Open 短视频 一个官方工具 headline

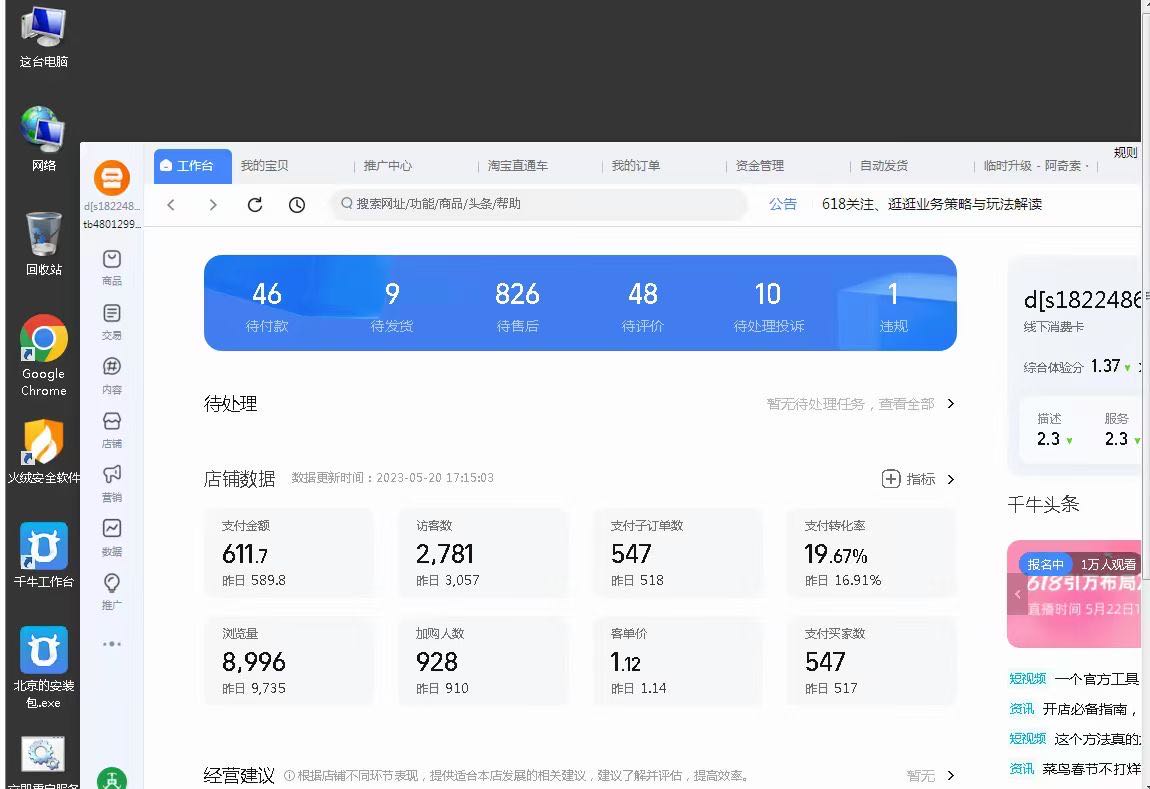tap(1074, 679)
